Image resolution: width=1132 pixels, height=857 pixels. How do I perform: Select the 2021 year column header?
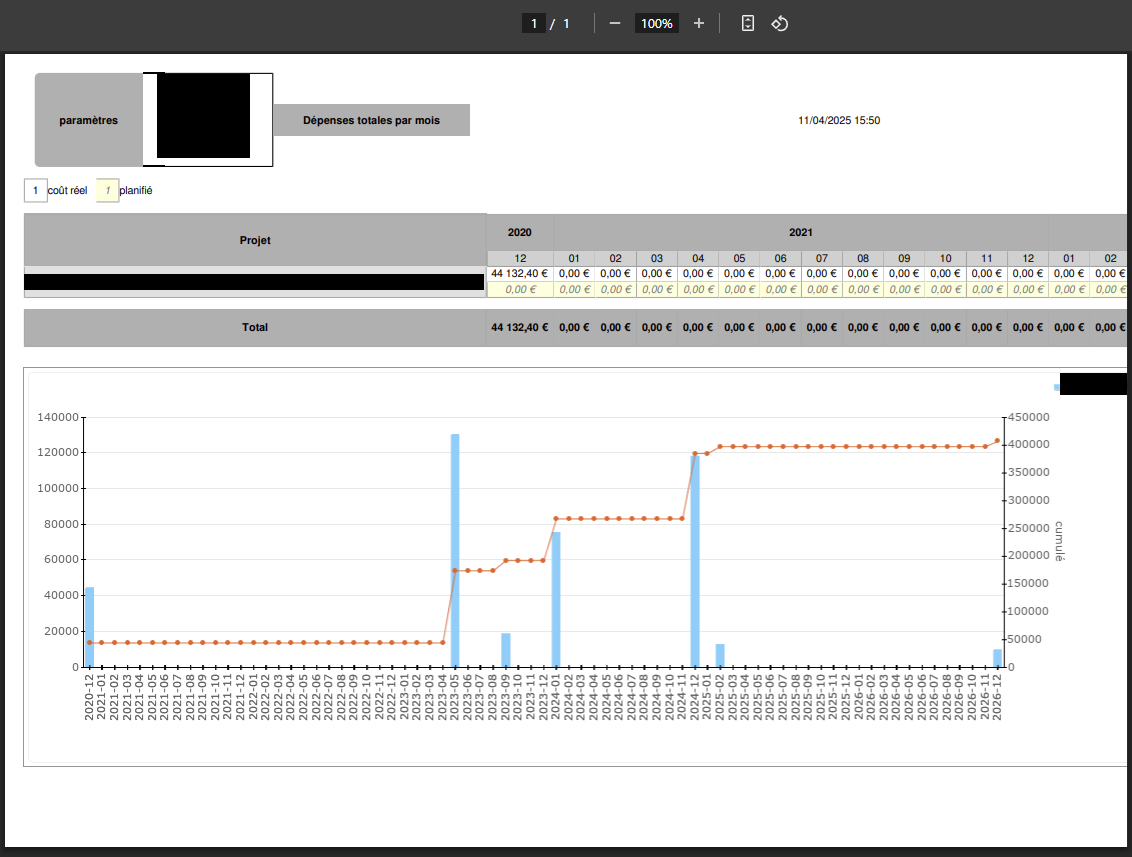pyautogui.click(x=800, y=232)
